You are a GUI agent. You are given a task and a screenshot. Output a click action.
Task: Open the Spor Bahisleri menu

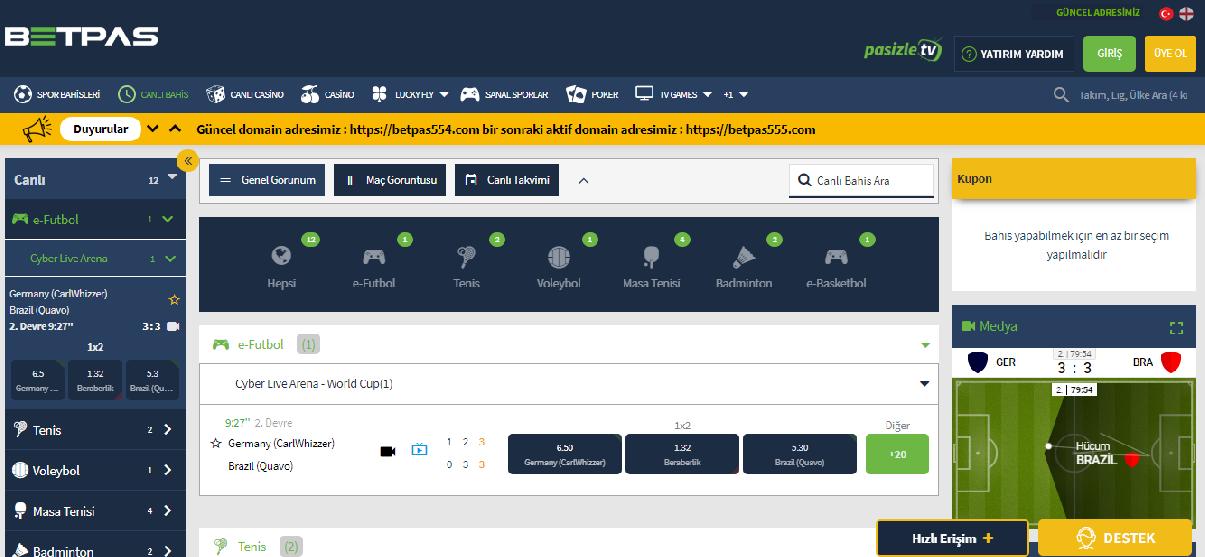pos(58,94)
